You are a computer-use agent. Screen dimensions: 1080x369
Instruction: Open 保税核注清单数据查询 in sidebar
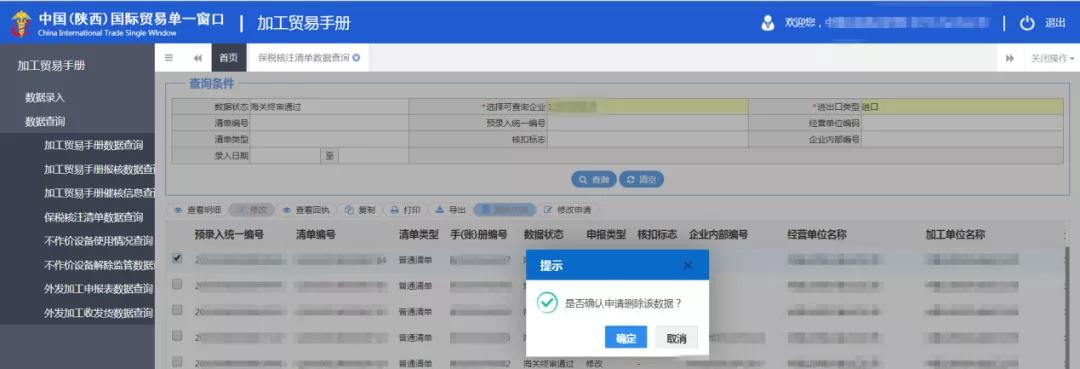[x=93, y=218]
